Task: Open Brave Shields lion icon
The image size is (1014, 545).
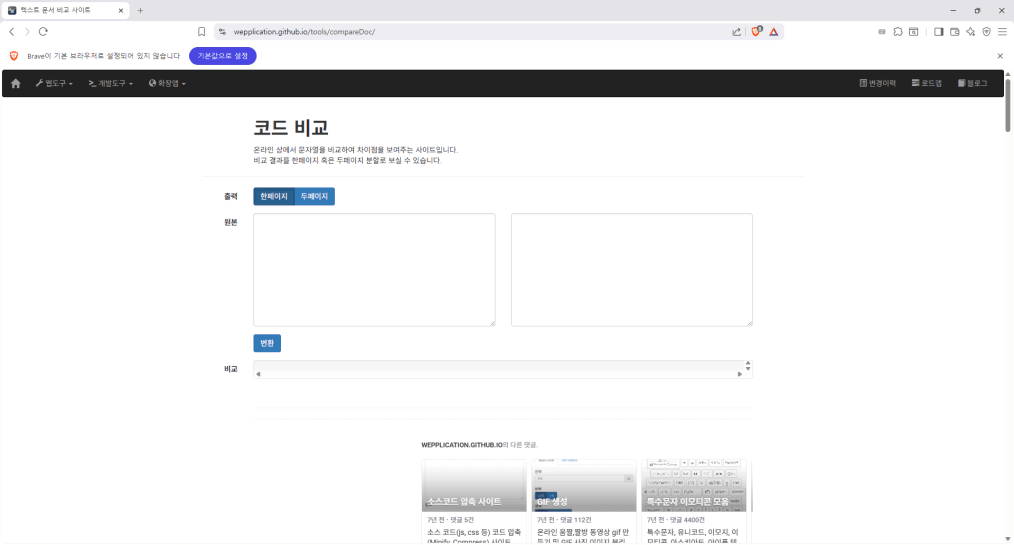Action: point(756,32)
